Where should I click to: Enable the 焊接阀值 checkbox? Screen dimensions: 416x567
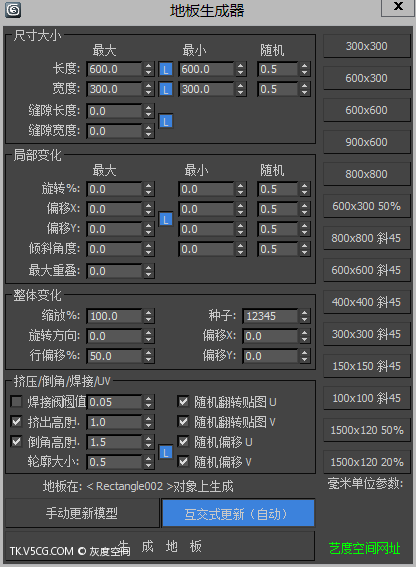click(x=16, y=402)
